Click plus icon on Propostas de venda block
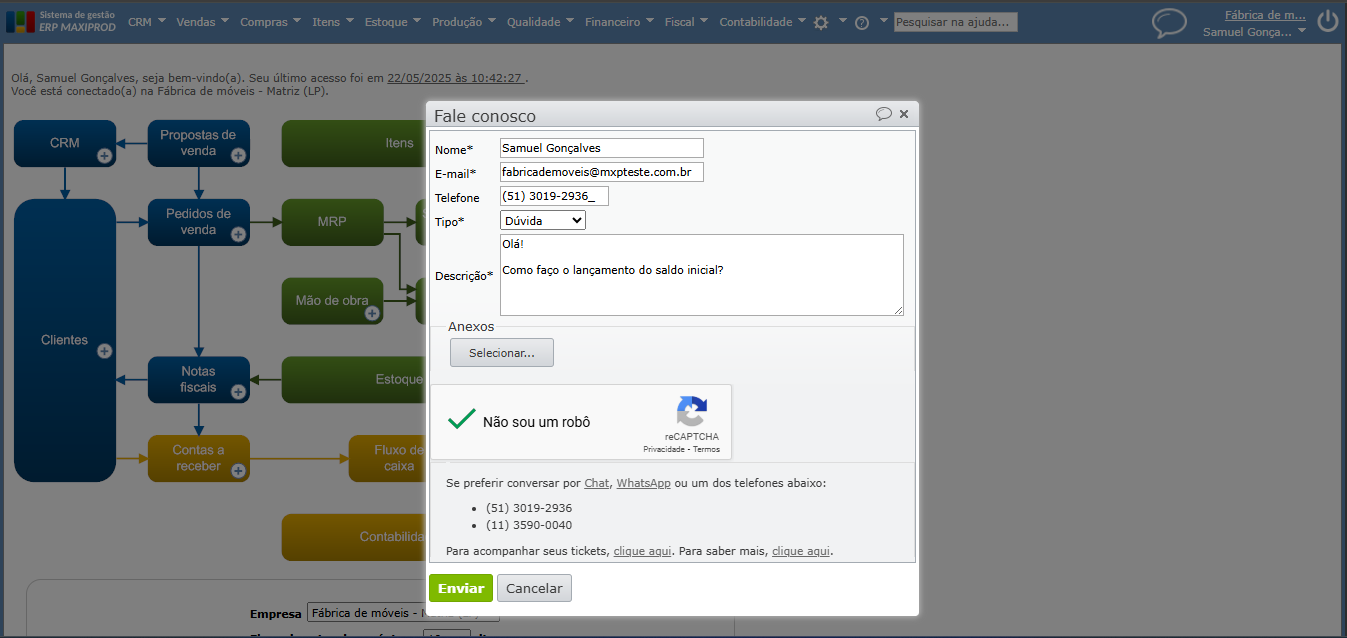 pyautogui.click(x=238, y=155)
